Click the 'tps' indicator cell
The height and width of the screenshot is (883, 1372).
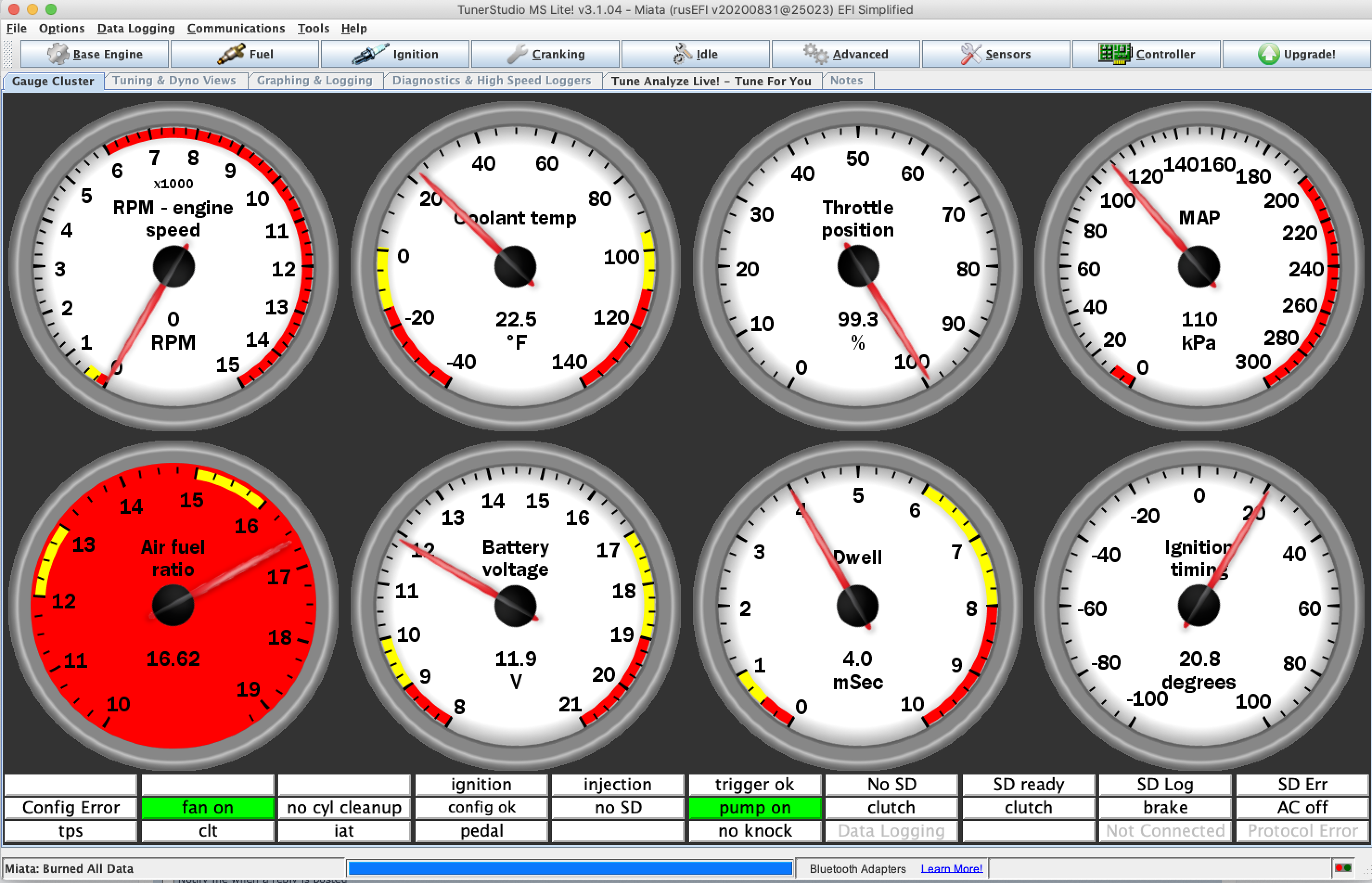click(71, 831)
